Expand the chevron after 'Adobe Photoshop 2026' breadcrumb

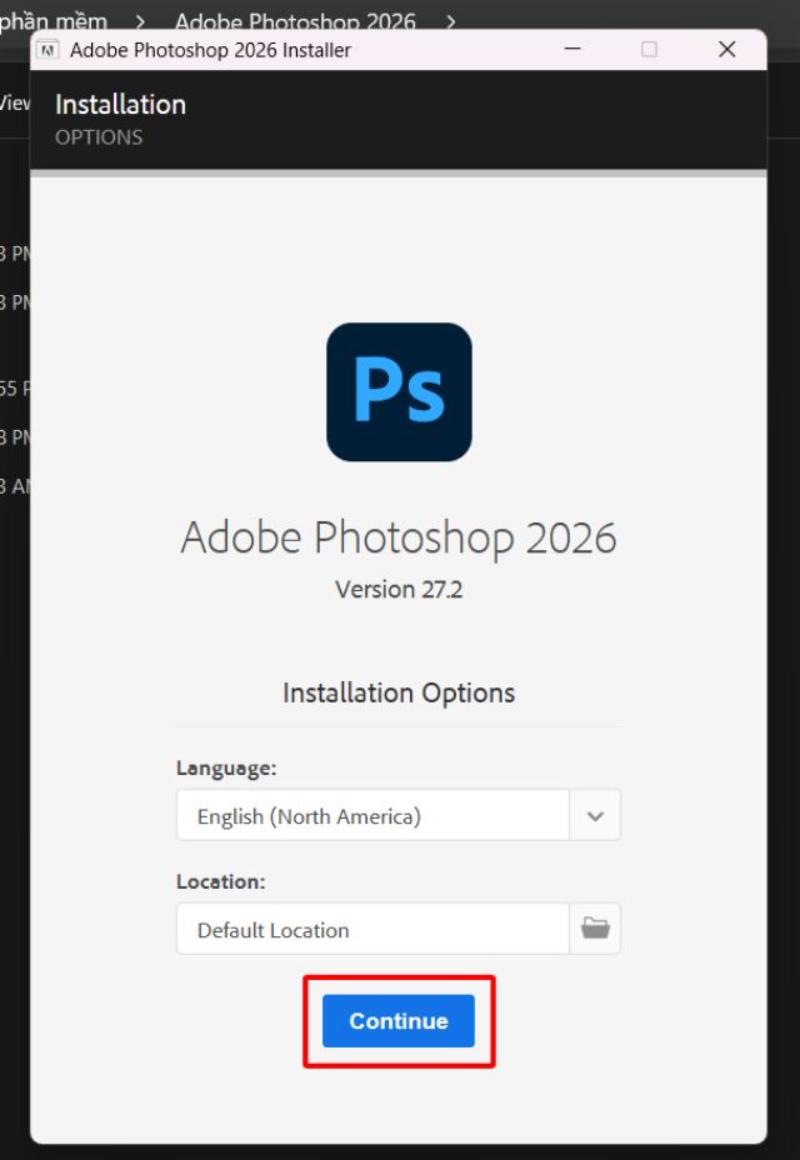click(x=451, y=20)
